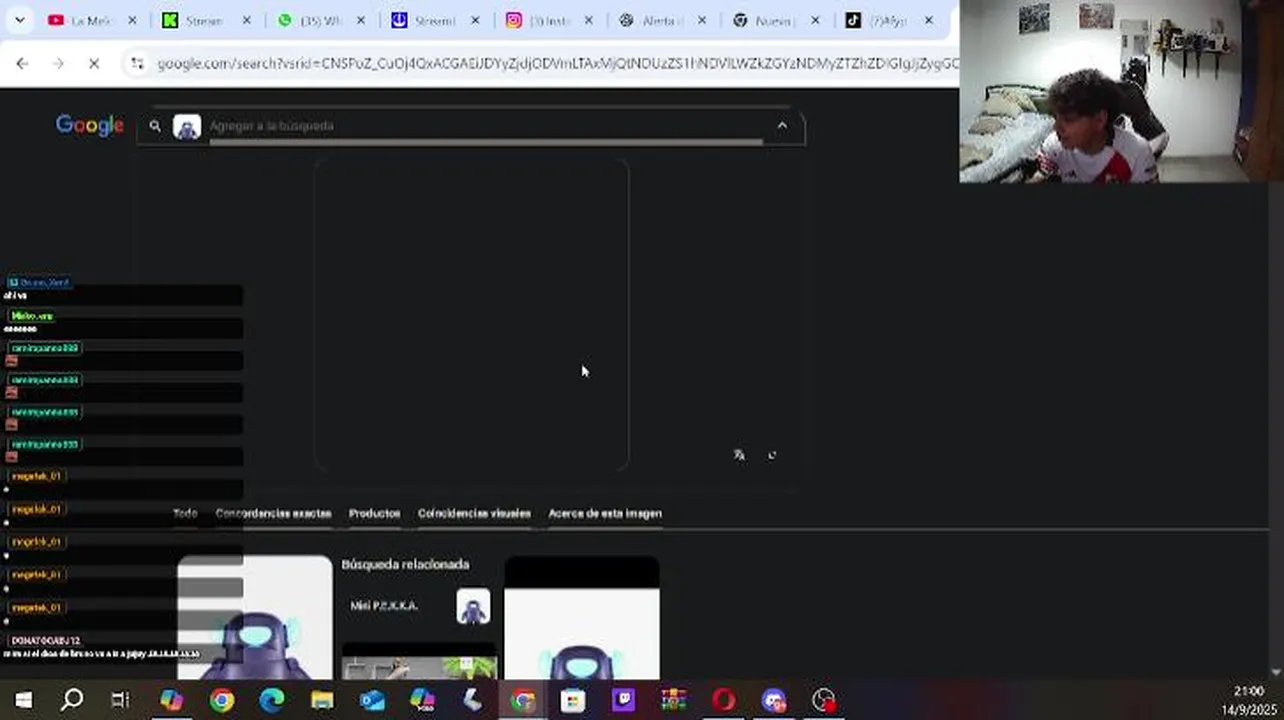Close the Instagram tab
1284x720 pixels.
[x=589, y=20]
